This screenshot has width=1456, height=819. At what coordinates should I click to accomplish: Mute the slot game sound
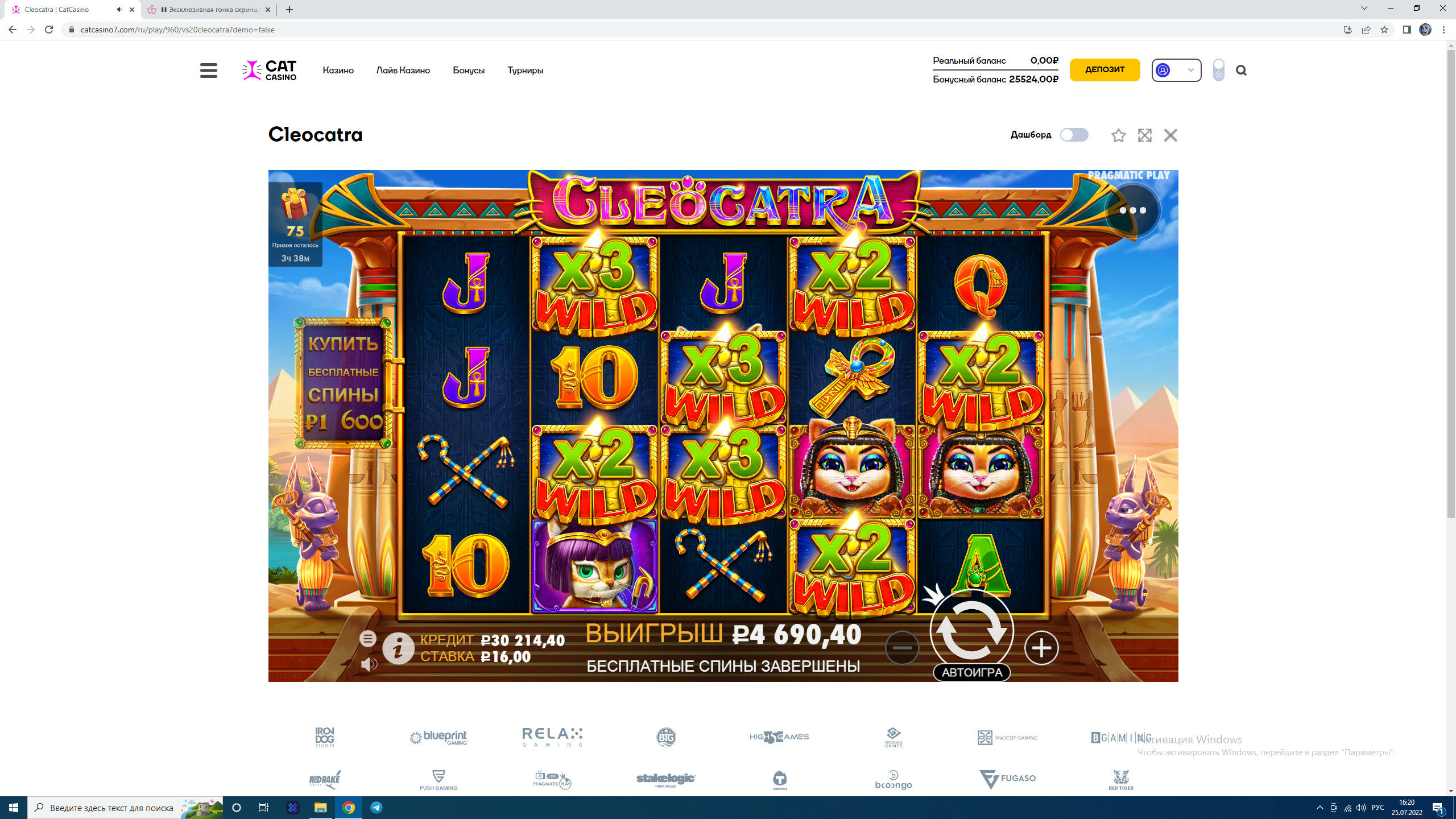(x=369, y=664)
